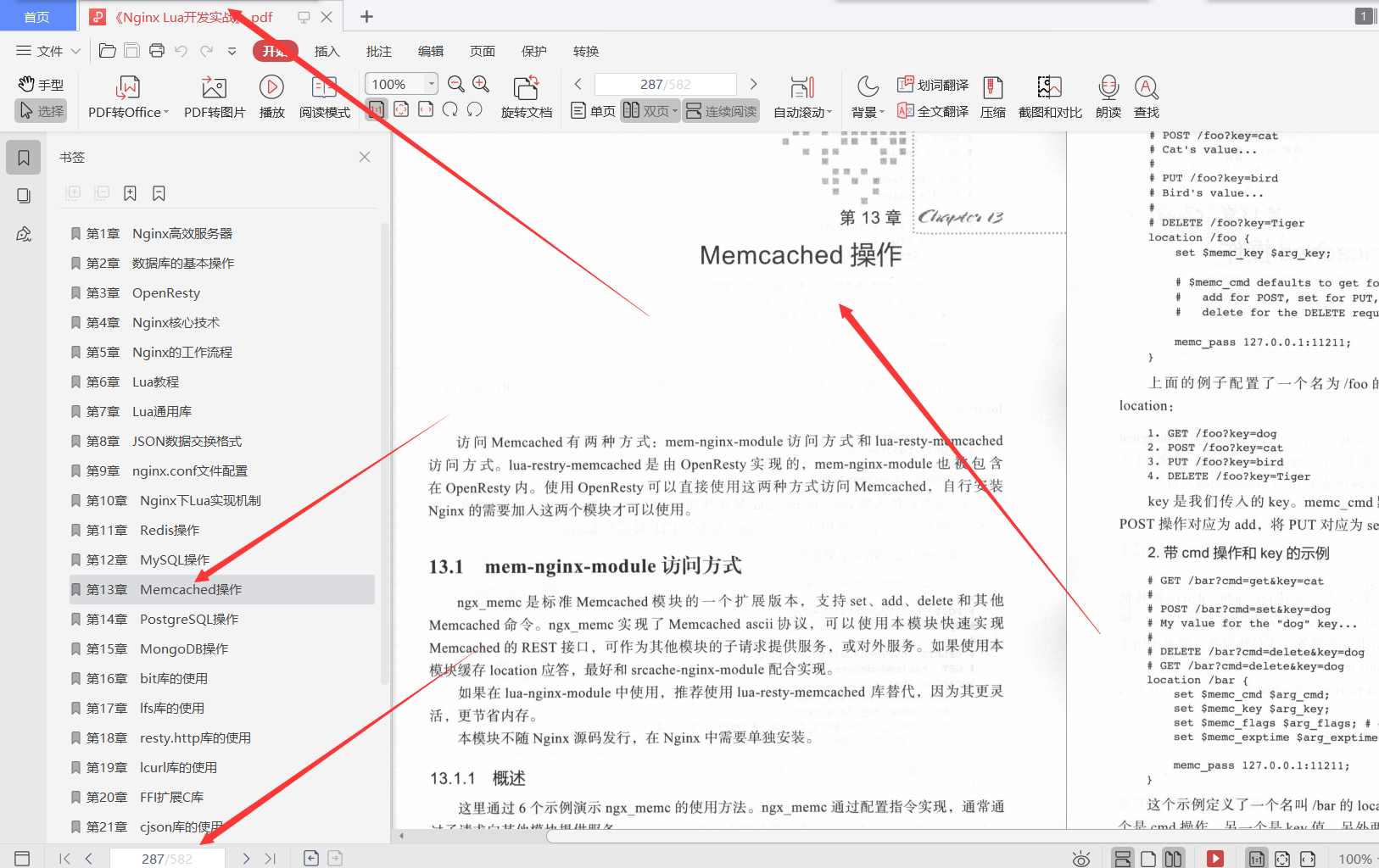Open 查找 search tool
The image size is (1379, 868).
[1146, 96]
